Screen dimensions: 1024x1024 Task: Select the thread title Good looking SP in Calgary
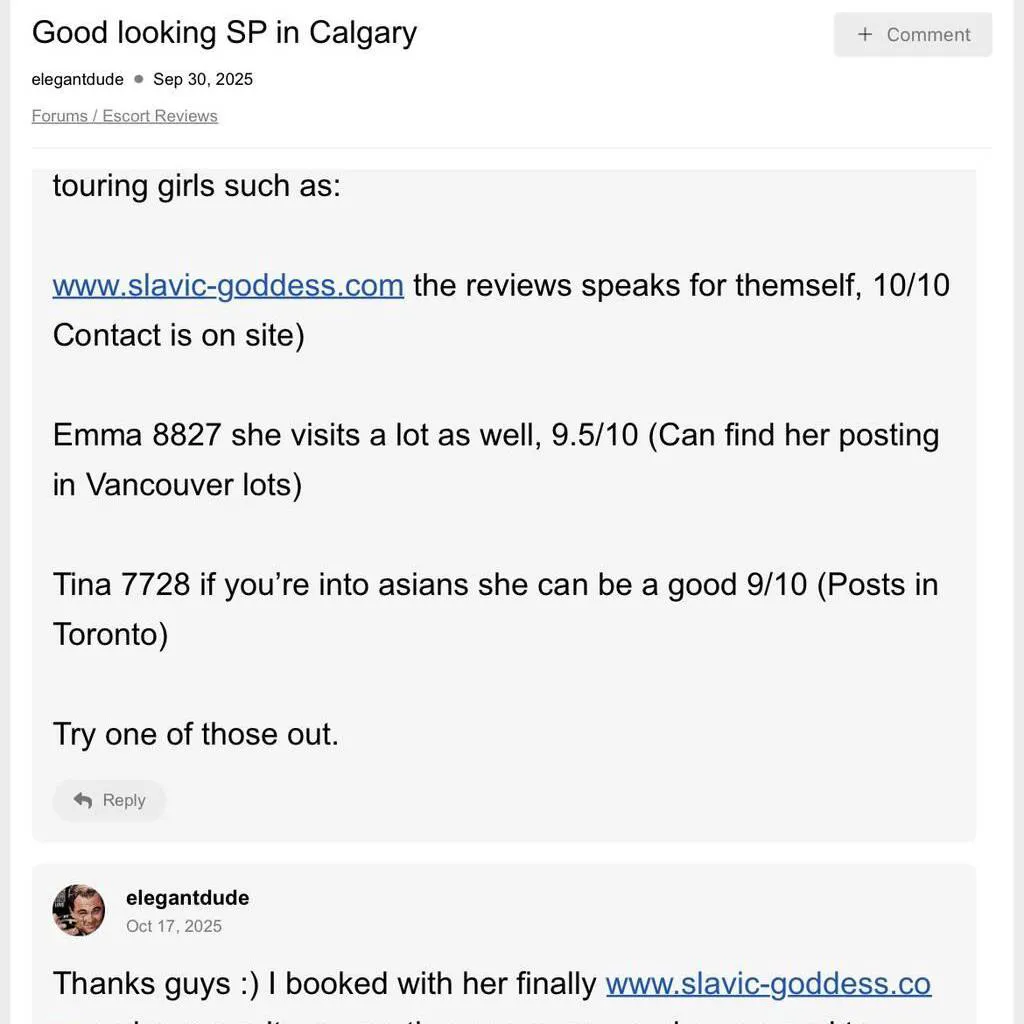click(223, 32)
